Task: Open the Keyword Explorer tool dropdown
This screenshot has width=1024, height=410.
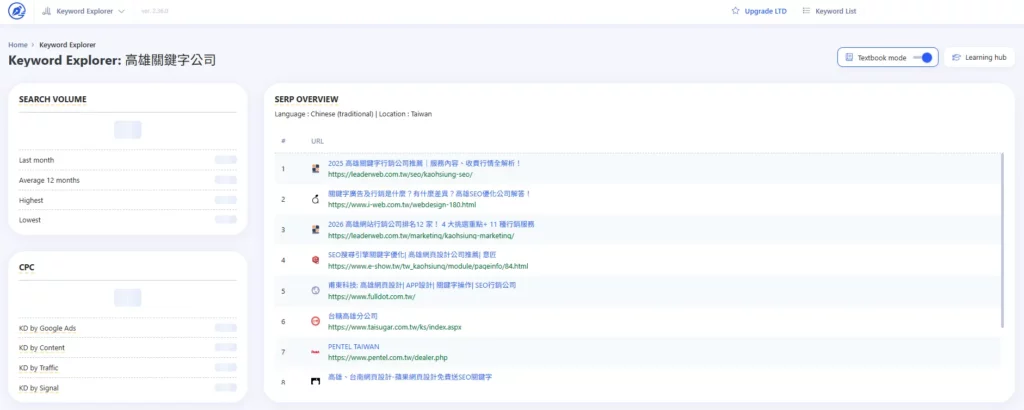Action: [84, 11]
